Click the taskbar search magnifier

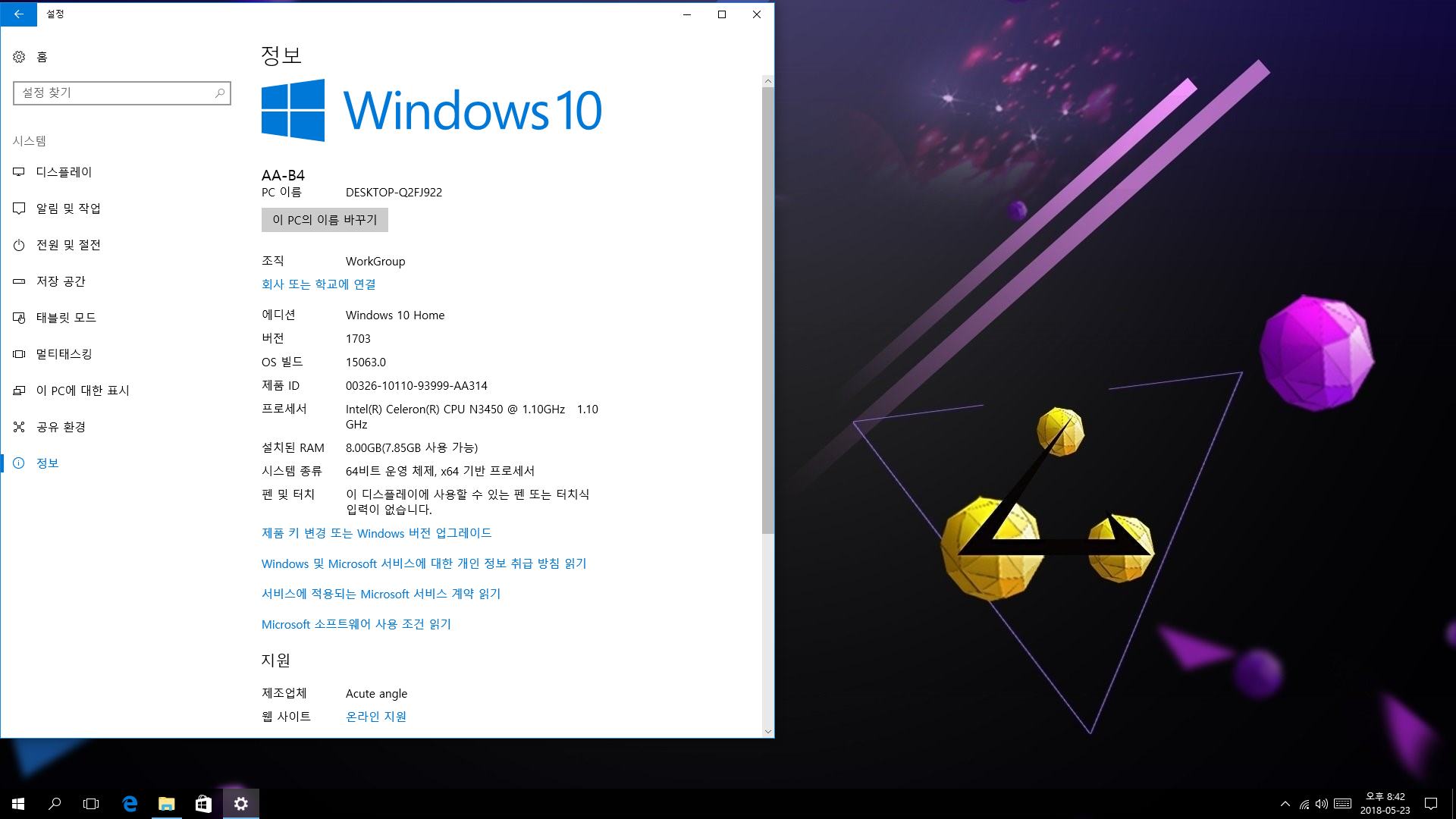pos(55,804)
